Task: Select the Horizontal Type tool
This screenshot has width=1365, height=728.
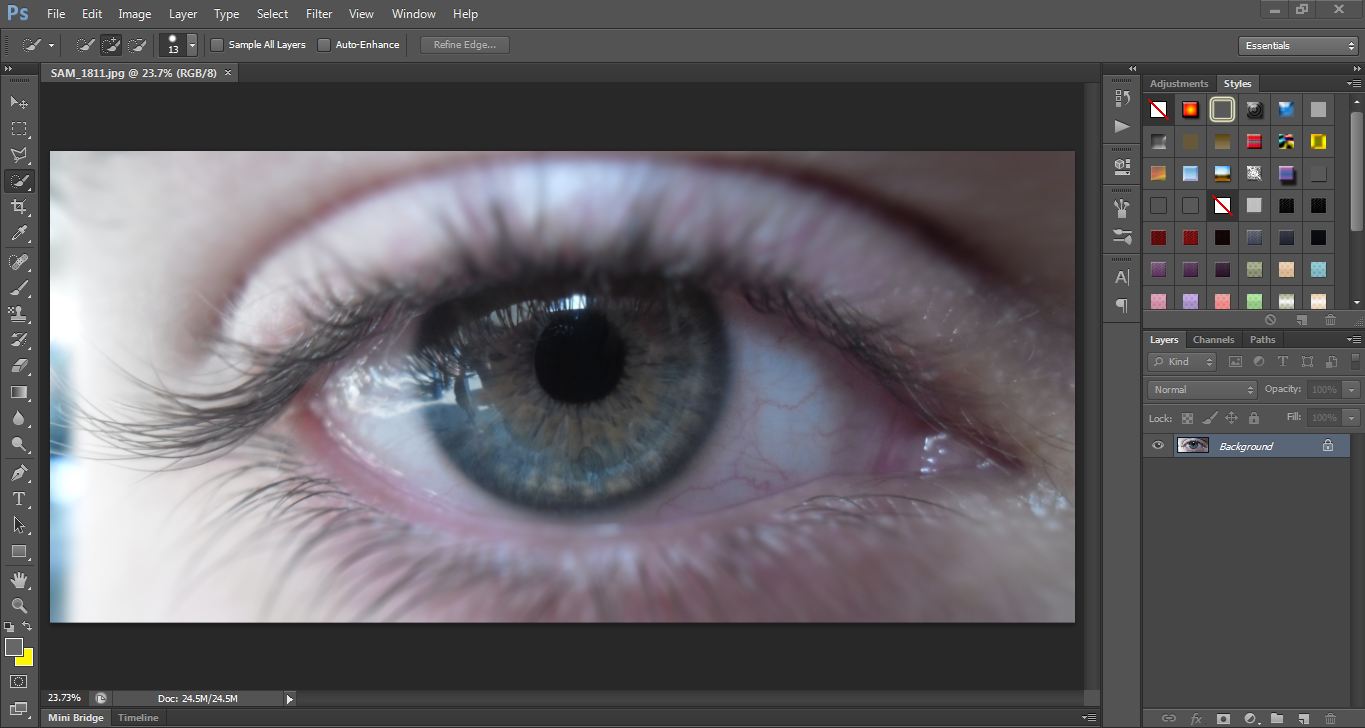Action: click(x=19, y=498)
